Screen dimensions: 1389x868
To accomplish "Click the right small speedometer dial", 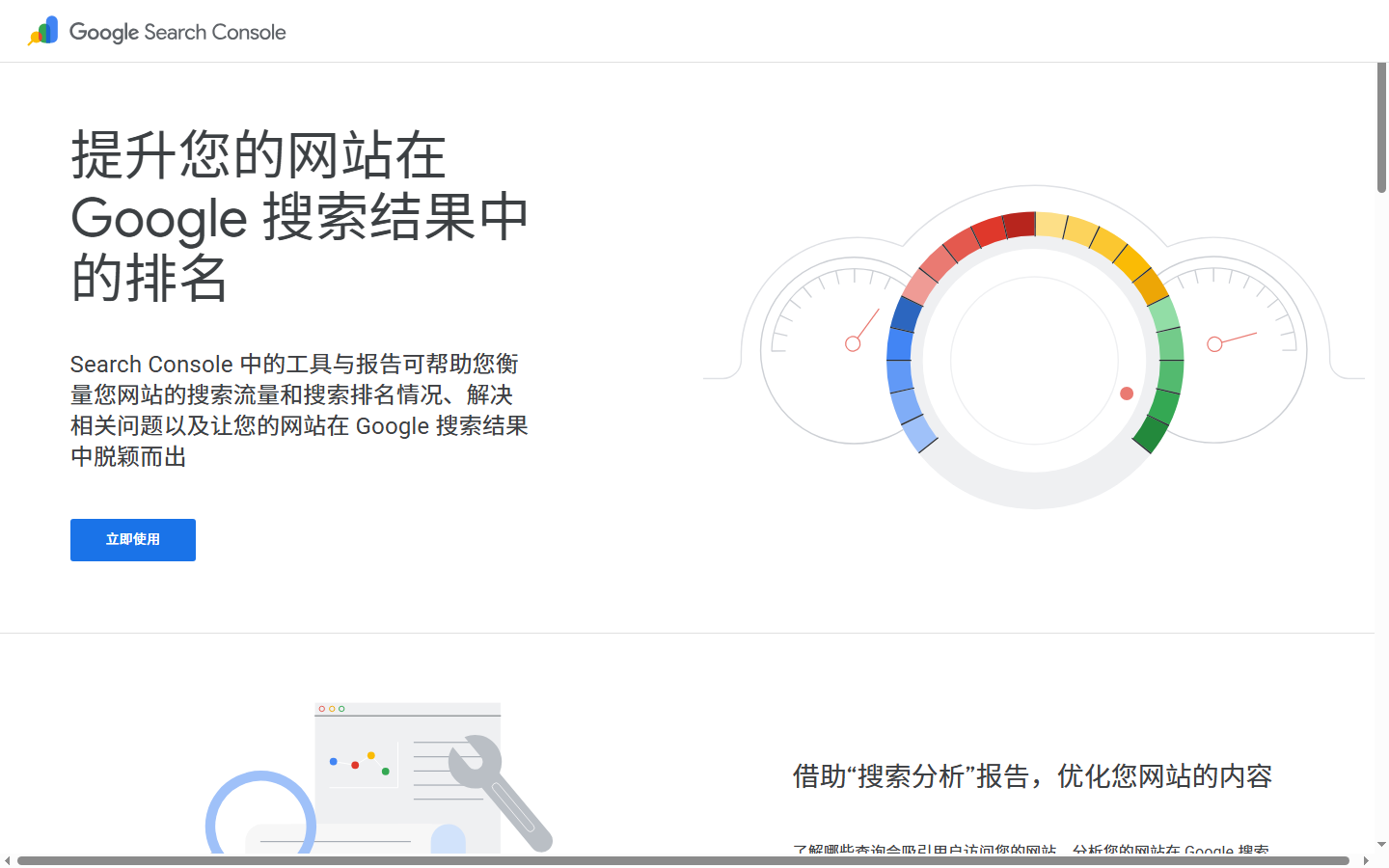I will (1235, 352).
